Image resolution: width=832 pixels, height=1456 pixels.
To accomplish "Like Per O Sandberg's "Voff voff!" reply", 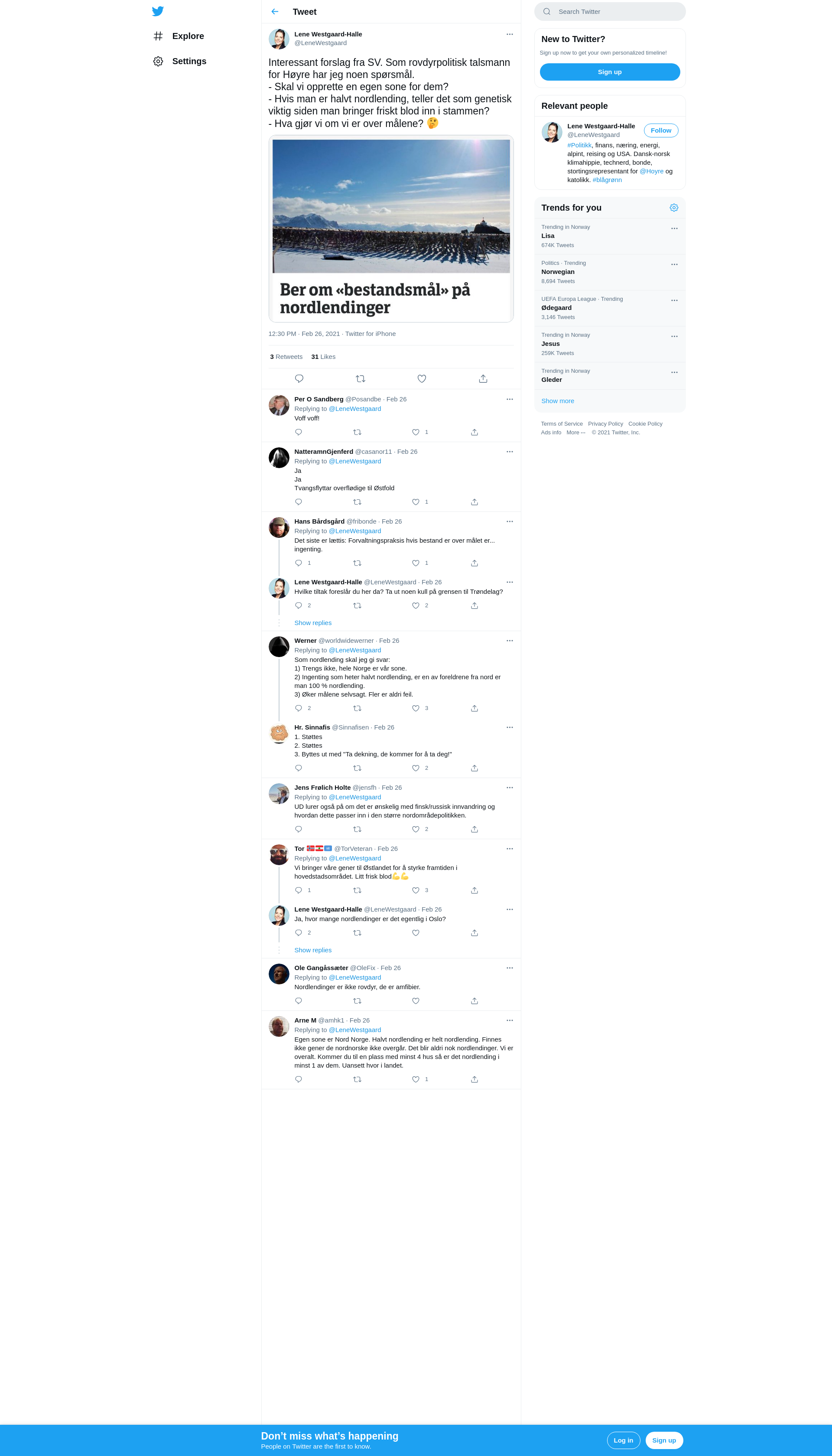I will (x=416, y=432).
